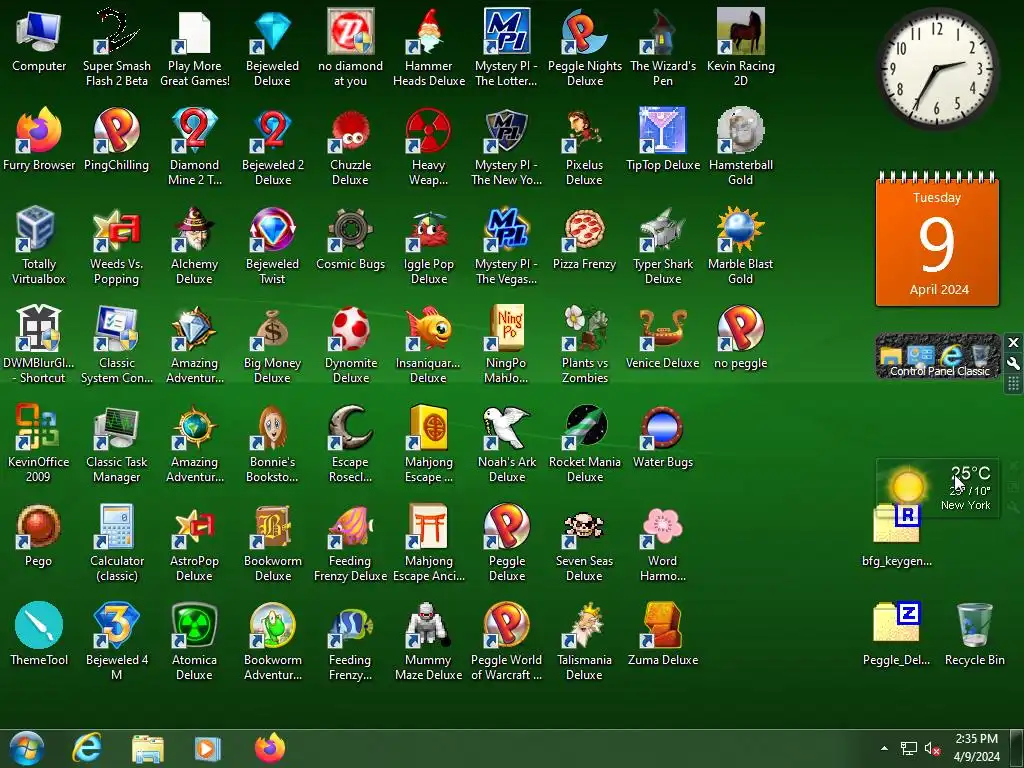Select the Feeding Frenzy Deluxe fish
This screenshot has width=1024, height=768.
tap(350, 527)
